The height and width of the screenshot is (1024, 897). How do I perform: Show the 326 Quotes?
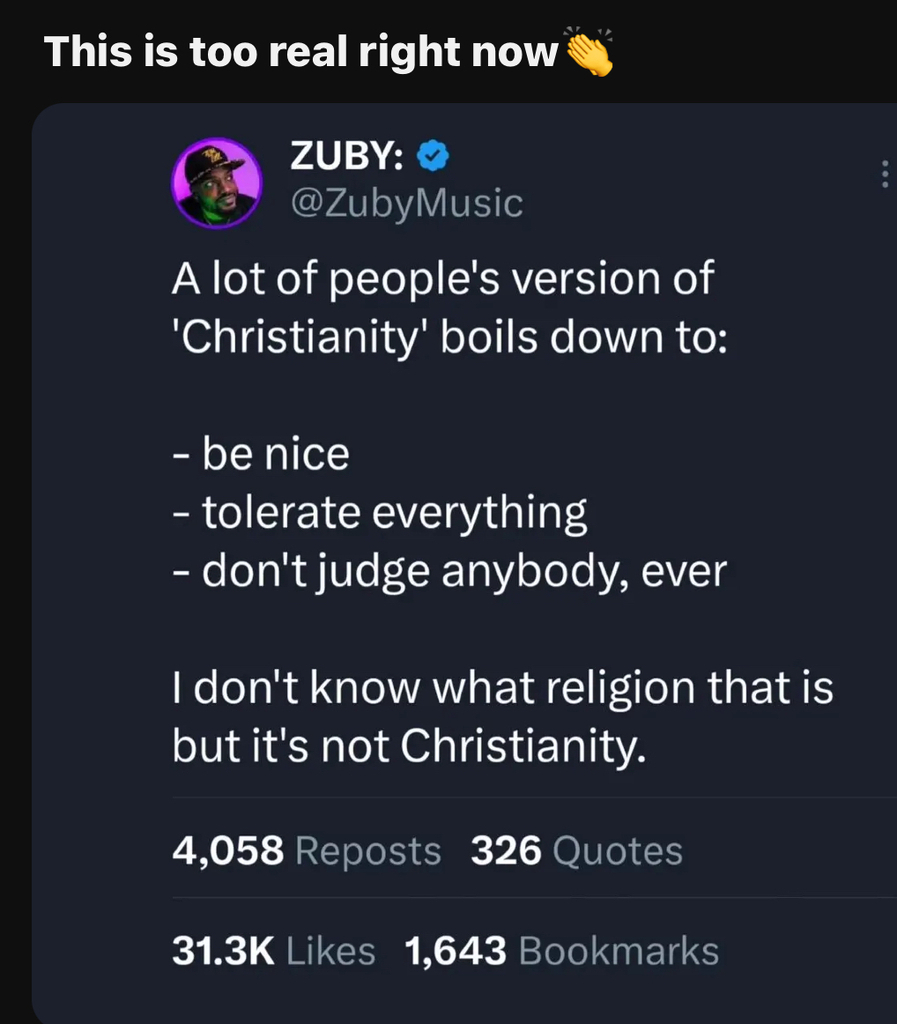click(577, 851)
